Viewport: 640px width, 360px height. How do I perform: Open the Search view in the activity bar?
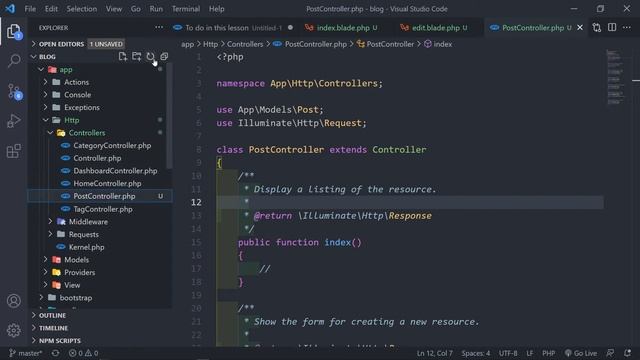[14, 61]
